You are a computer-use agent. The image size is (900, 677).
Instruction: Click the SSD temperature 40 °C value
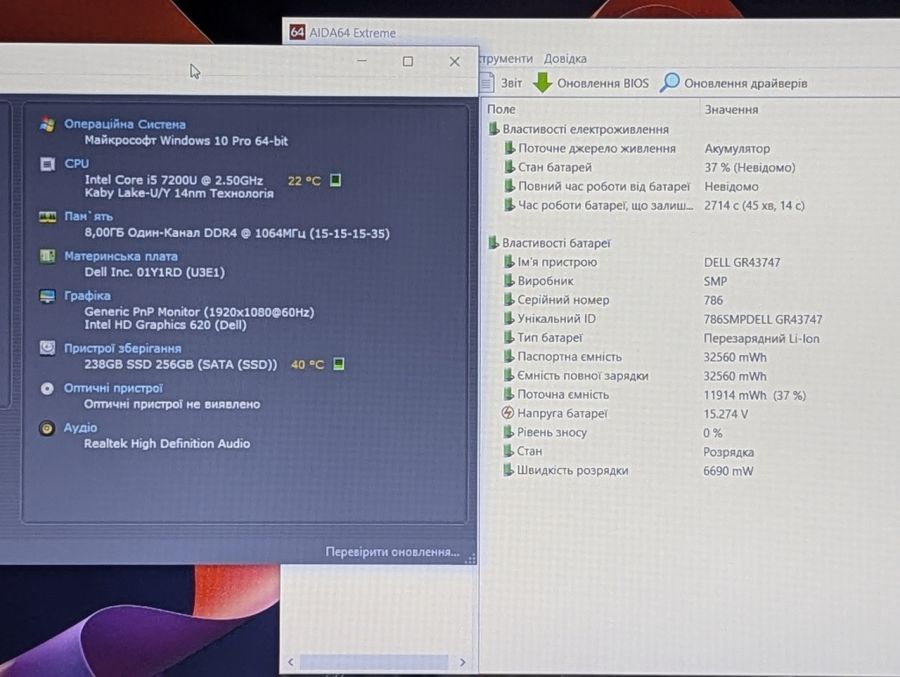(x=307, y=365)
